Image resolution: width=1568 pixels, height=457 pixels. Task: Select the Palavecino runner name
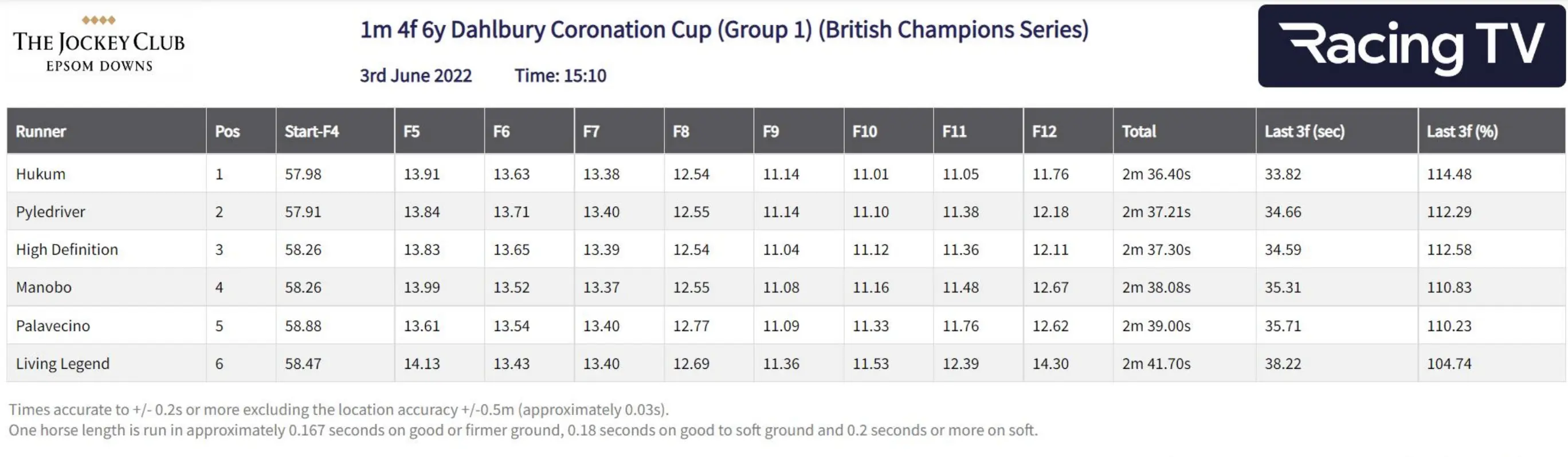coord(53,325)
